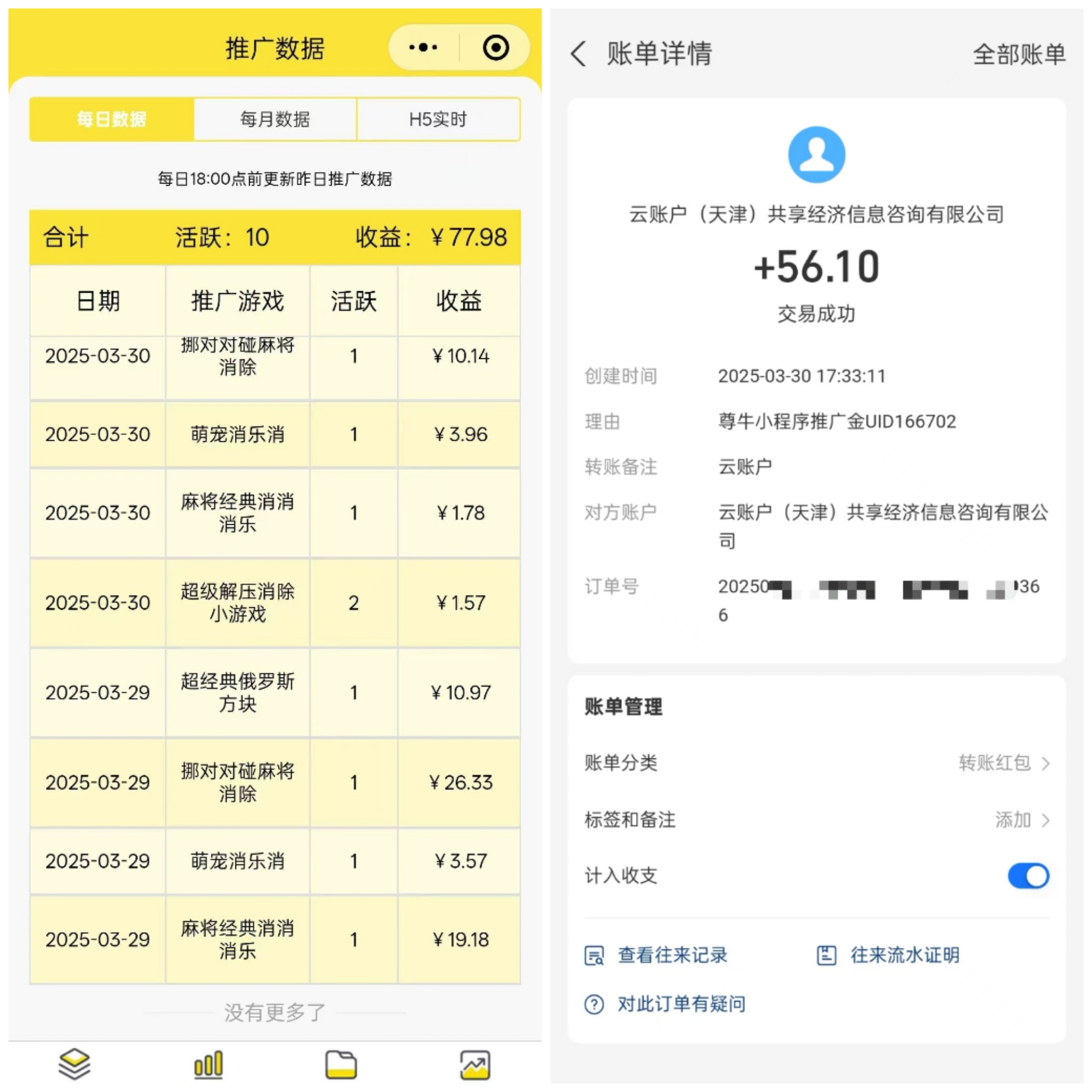Open the three-dot mini program menu
The image size is (1092, 1092).
[423, 48]
